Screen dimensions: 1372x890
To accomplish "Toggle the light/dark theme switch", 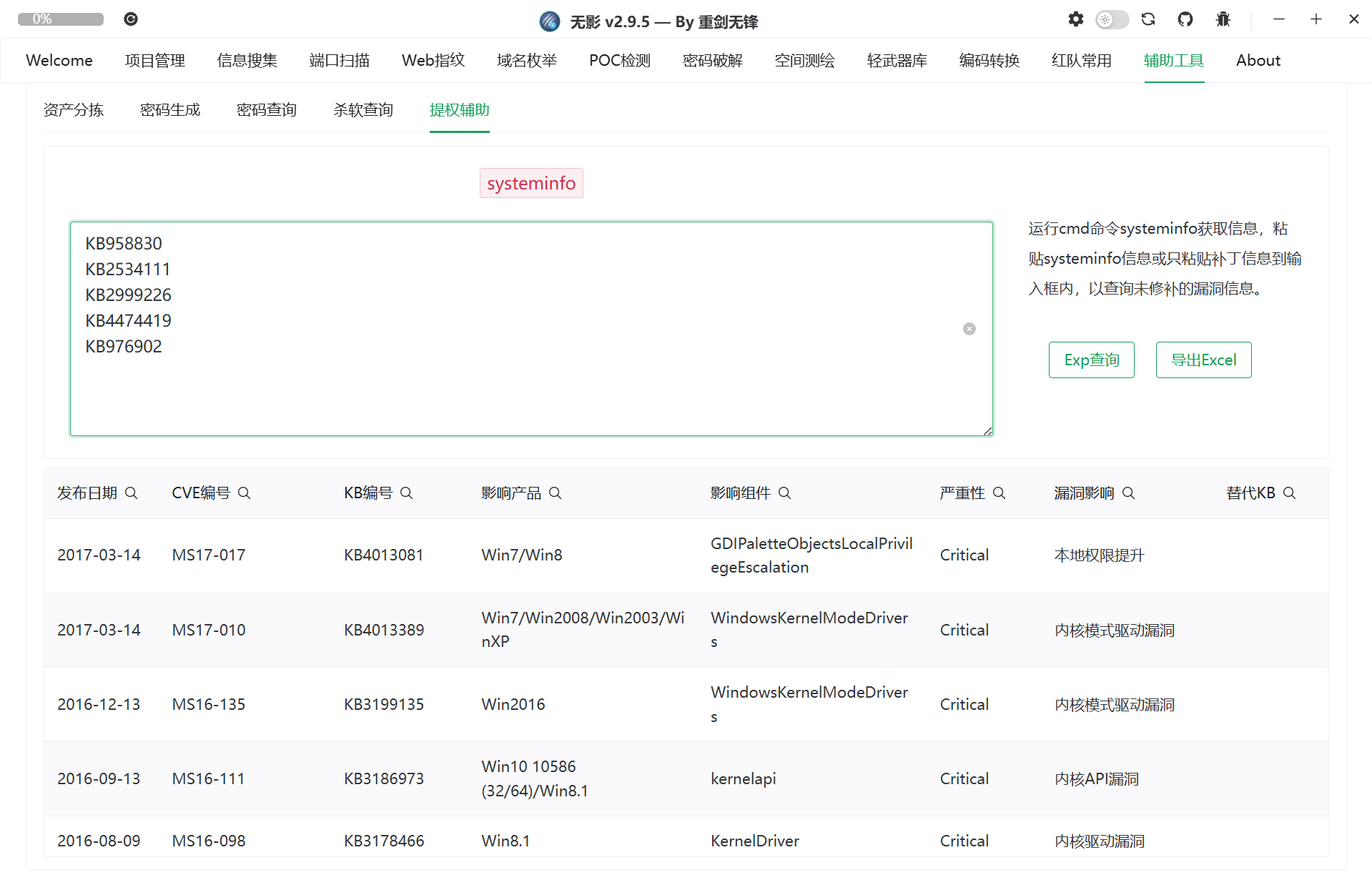I will [x=1112, y=19].
